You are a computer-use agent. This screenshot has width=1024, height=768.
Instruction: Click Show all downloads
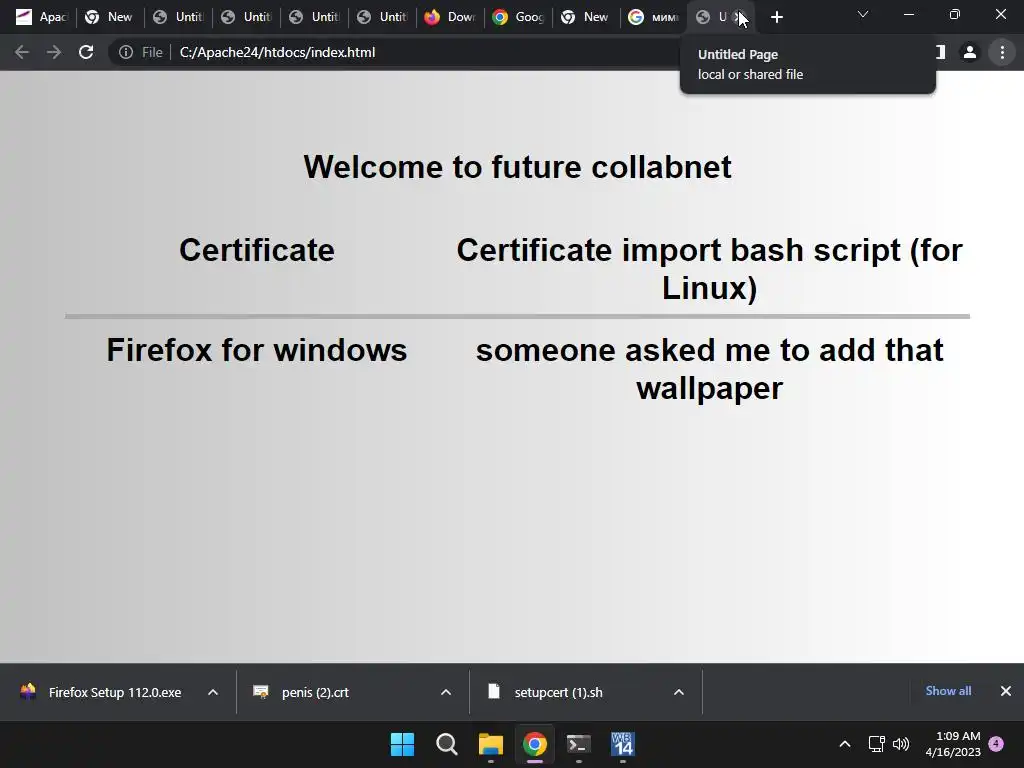(x=948, y=691)
